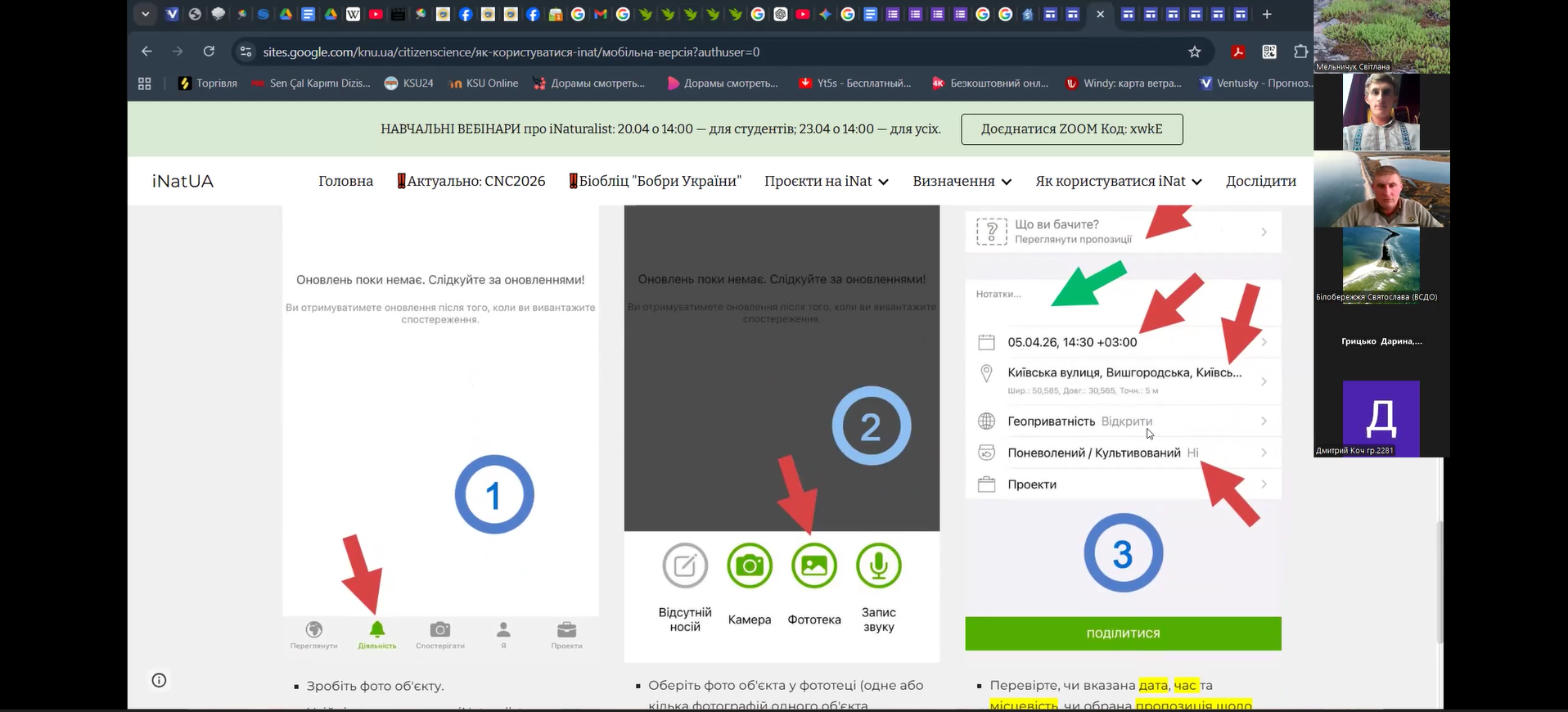This screenshot has width=1568, height=712.
Task: Open a new browser tab
Action: [x=1267, y=14]
